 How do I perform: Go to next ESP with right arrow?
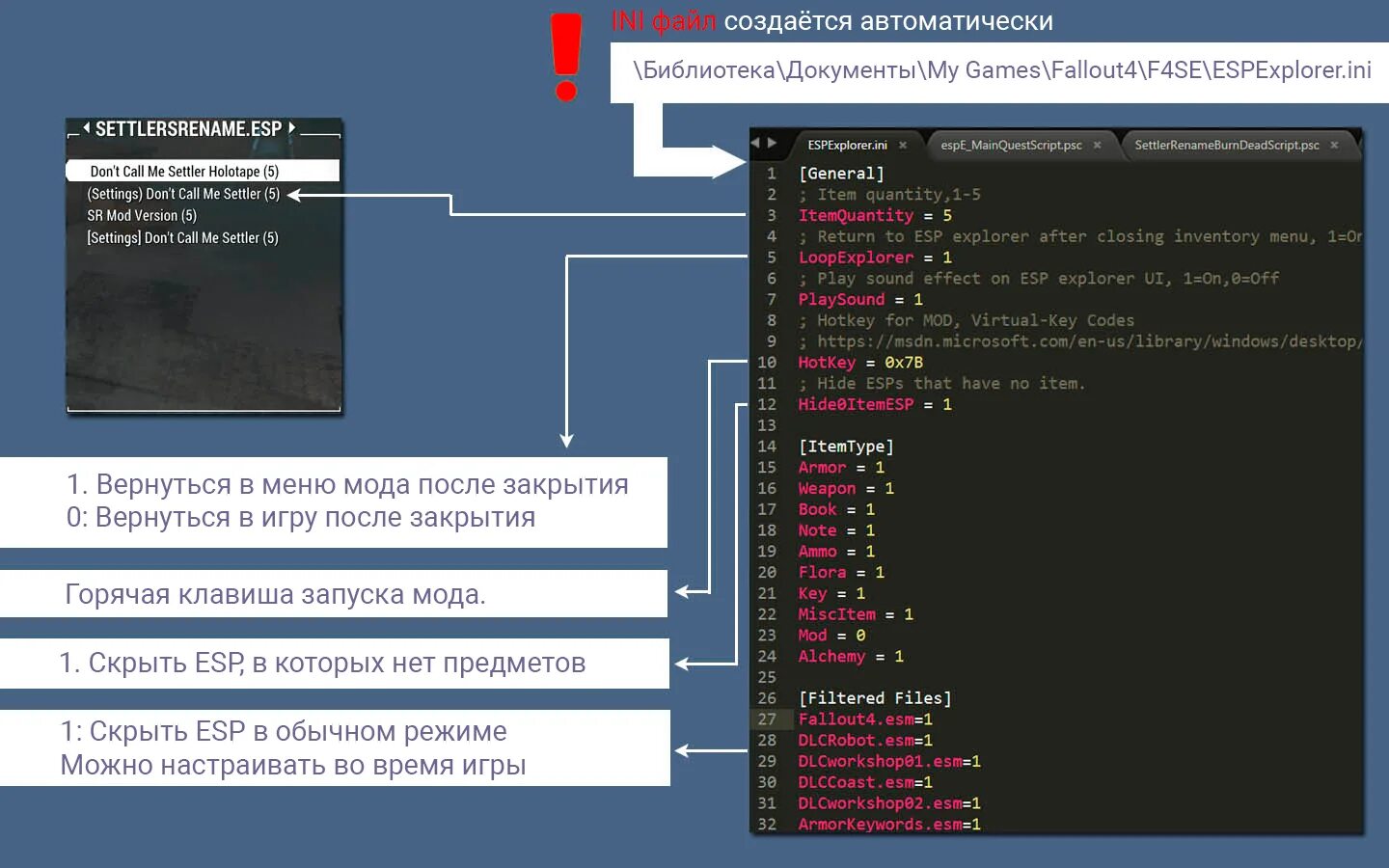click(x=292, y=127)
